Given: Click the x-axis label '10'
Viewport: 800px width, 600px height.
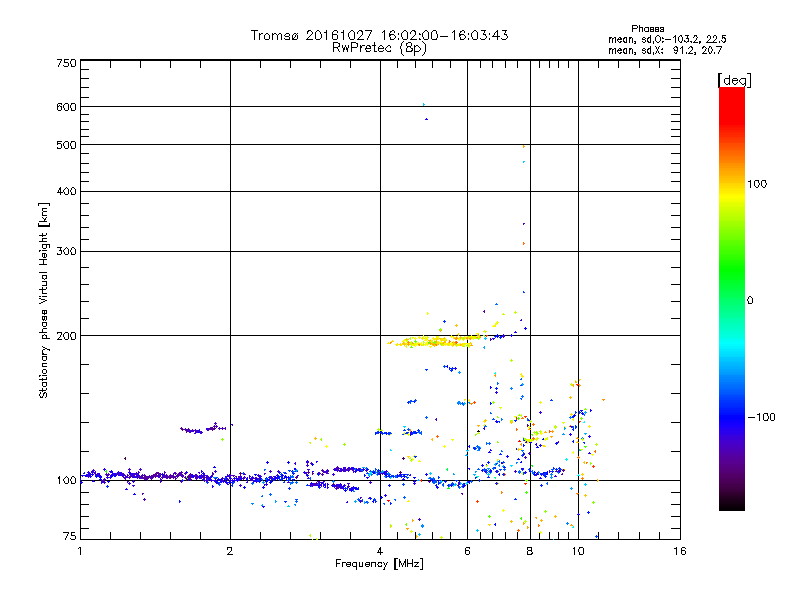Looking at the screenshot, I should 578,551.
